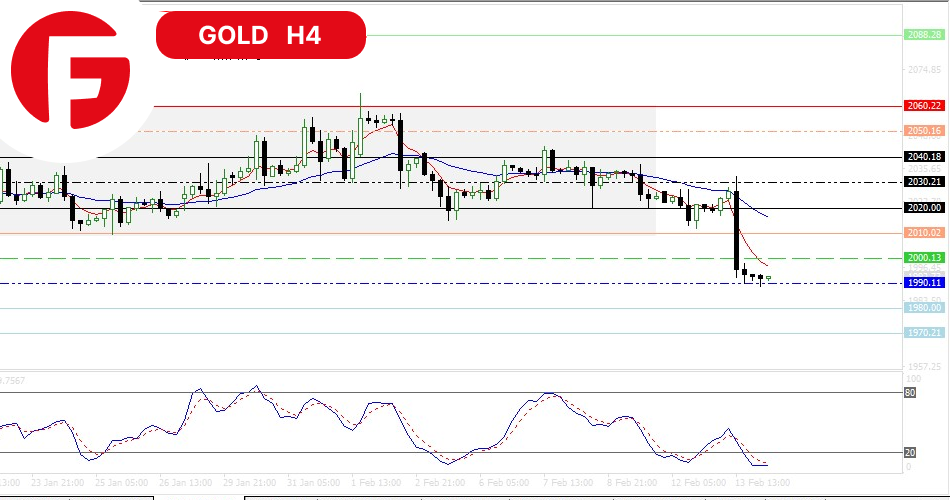Click the GOLD H4 title badge
This screenshot has width=950, height=500.
[x=260, y=35]
